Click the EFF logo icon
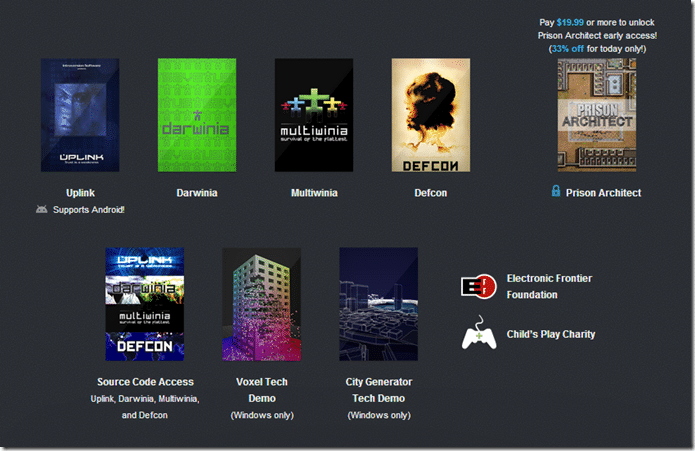 pos(479,286)
